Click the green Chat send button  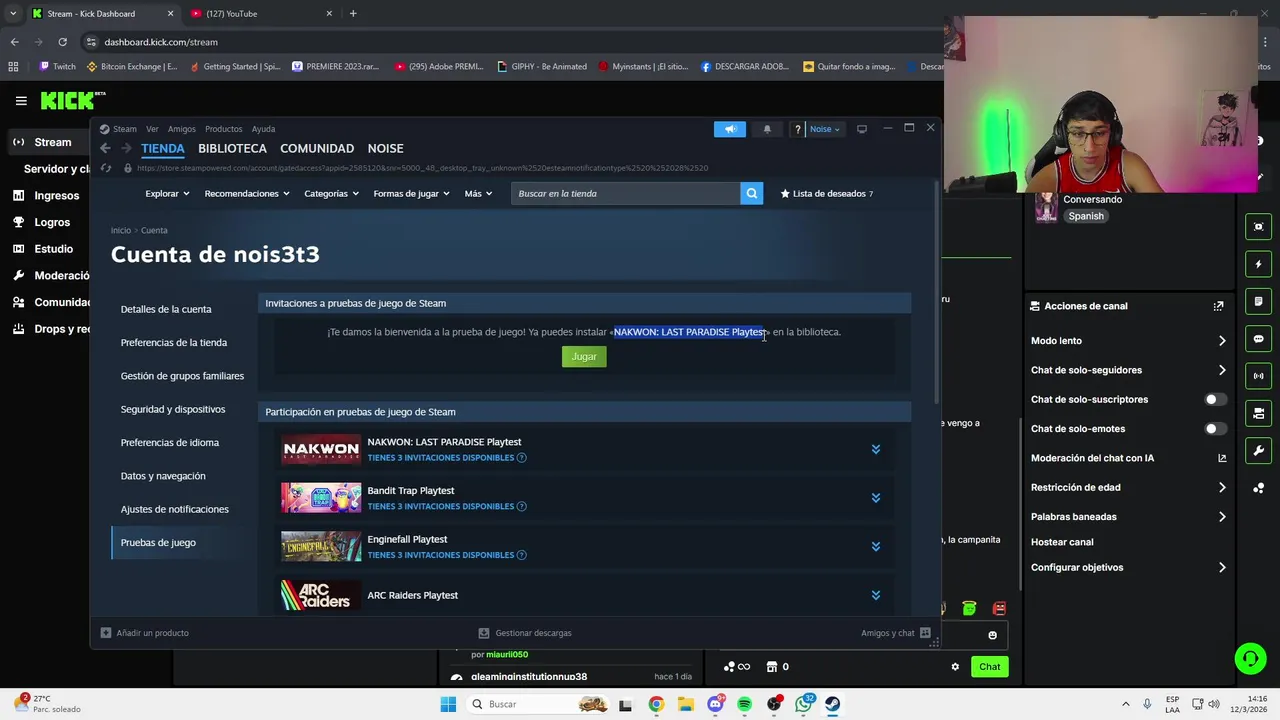(x=989, y=667)
